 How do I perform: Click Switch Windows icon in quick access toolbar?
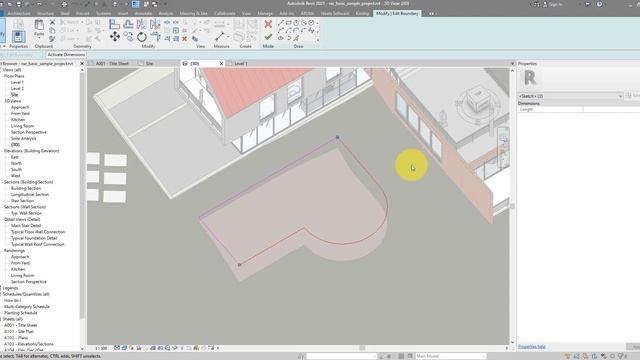pyautogui.click(x=155, y=4)
